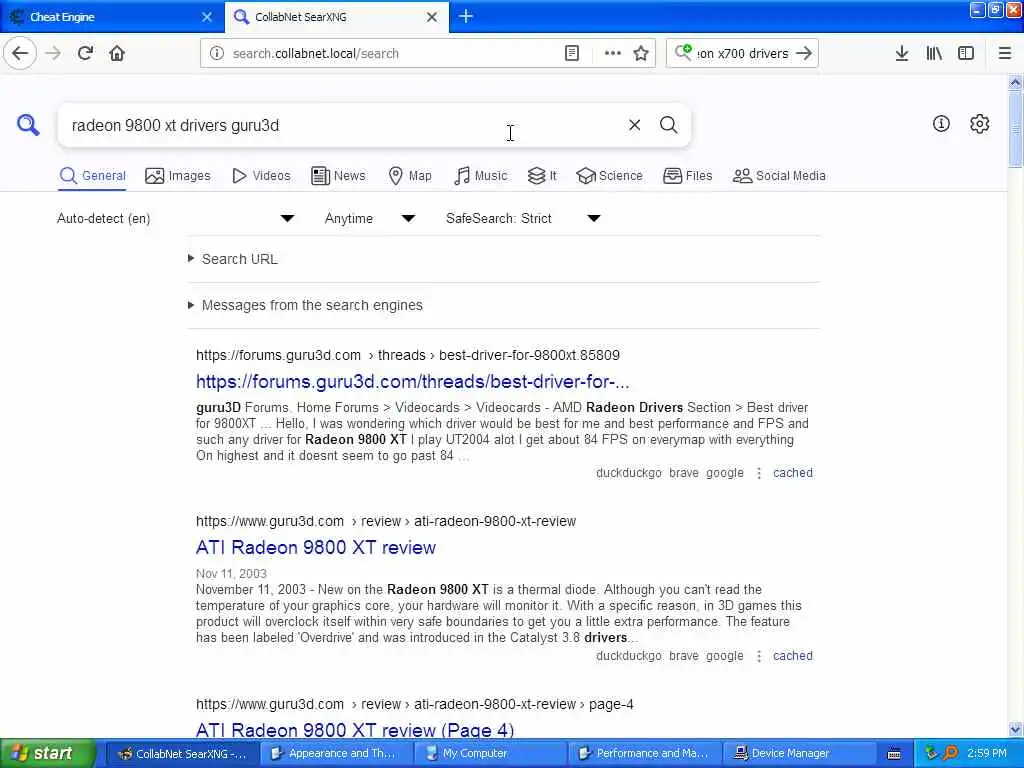Select the Music category
Viewport: 1024px width, 768px height.
pos(481,176)
